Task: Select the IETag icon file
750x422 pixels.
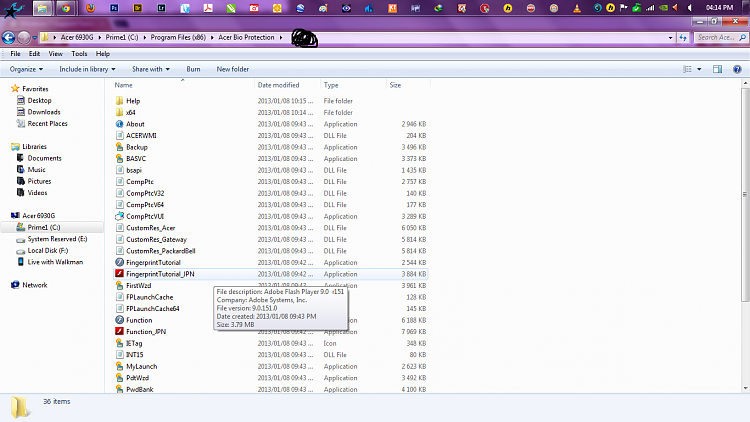Action: [x=134, y=343]
